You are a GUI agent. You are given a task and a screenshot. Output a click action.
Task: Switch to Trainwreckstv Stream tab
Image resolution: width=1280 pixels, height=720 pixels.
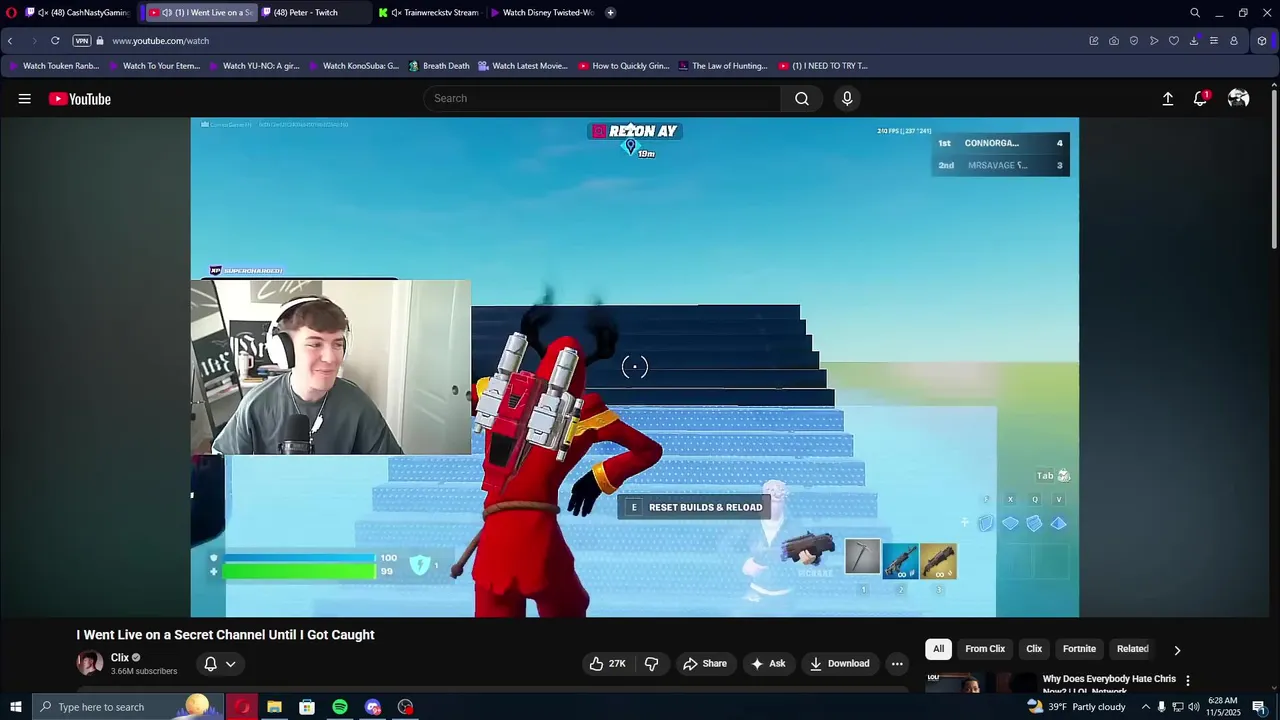(430, 12)
